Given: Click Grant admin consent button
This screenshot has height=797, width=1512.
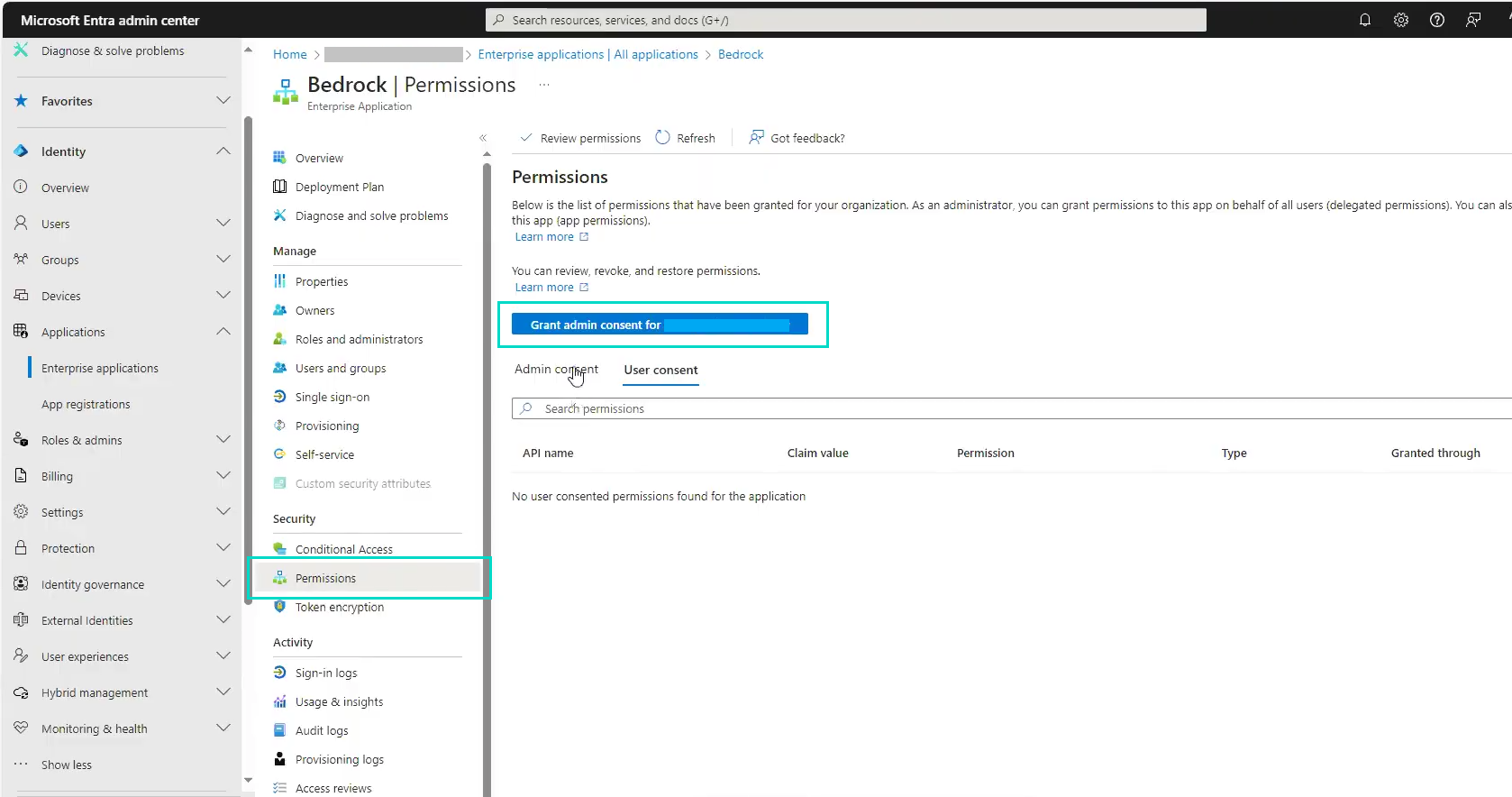Looking at the screenshot, I should pyautogui.click(x=660, y=325).
